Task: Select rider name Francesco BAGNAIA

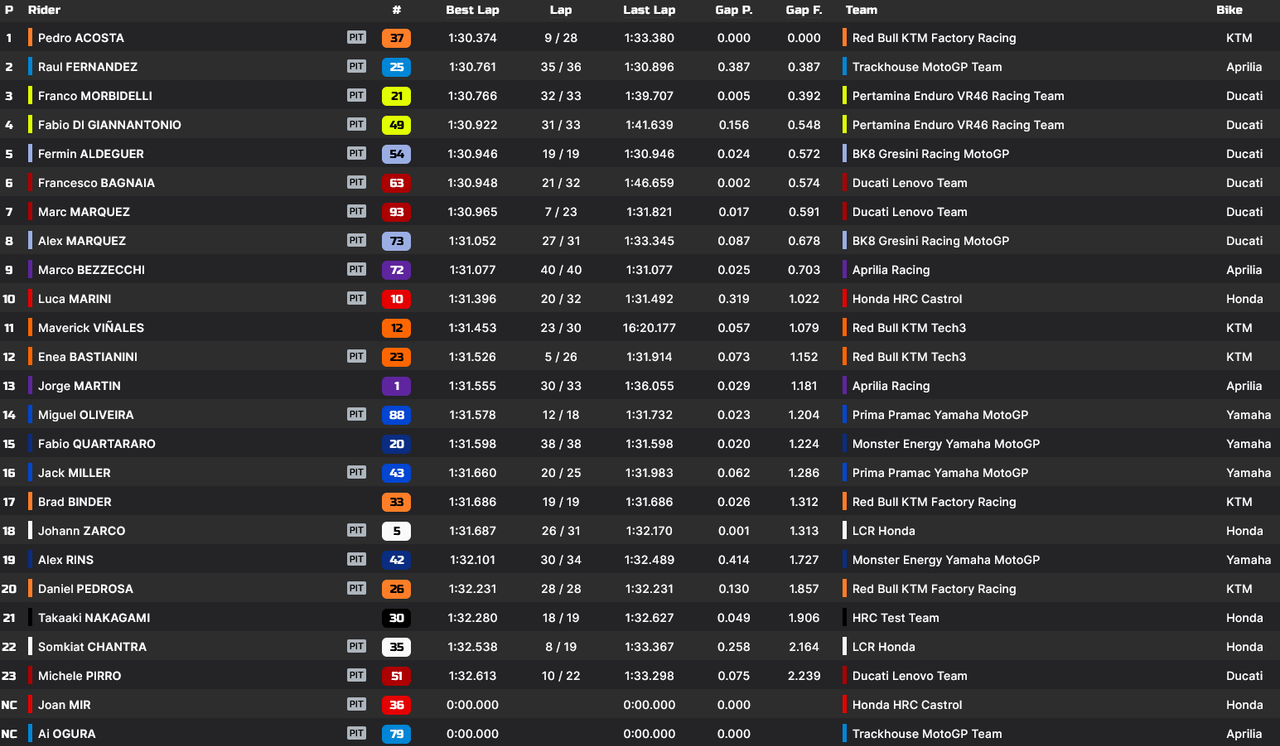Action: [96, 183]
